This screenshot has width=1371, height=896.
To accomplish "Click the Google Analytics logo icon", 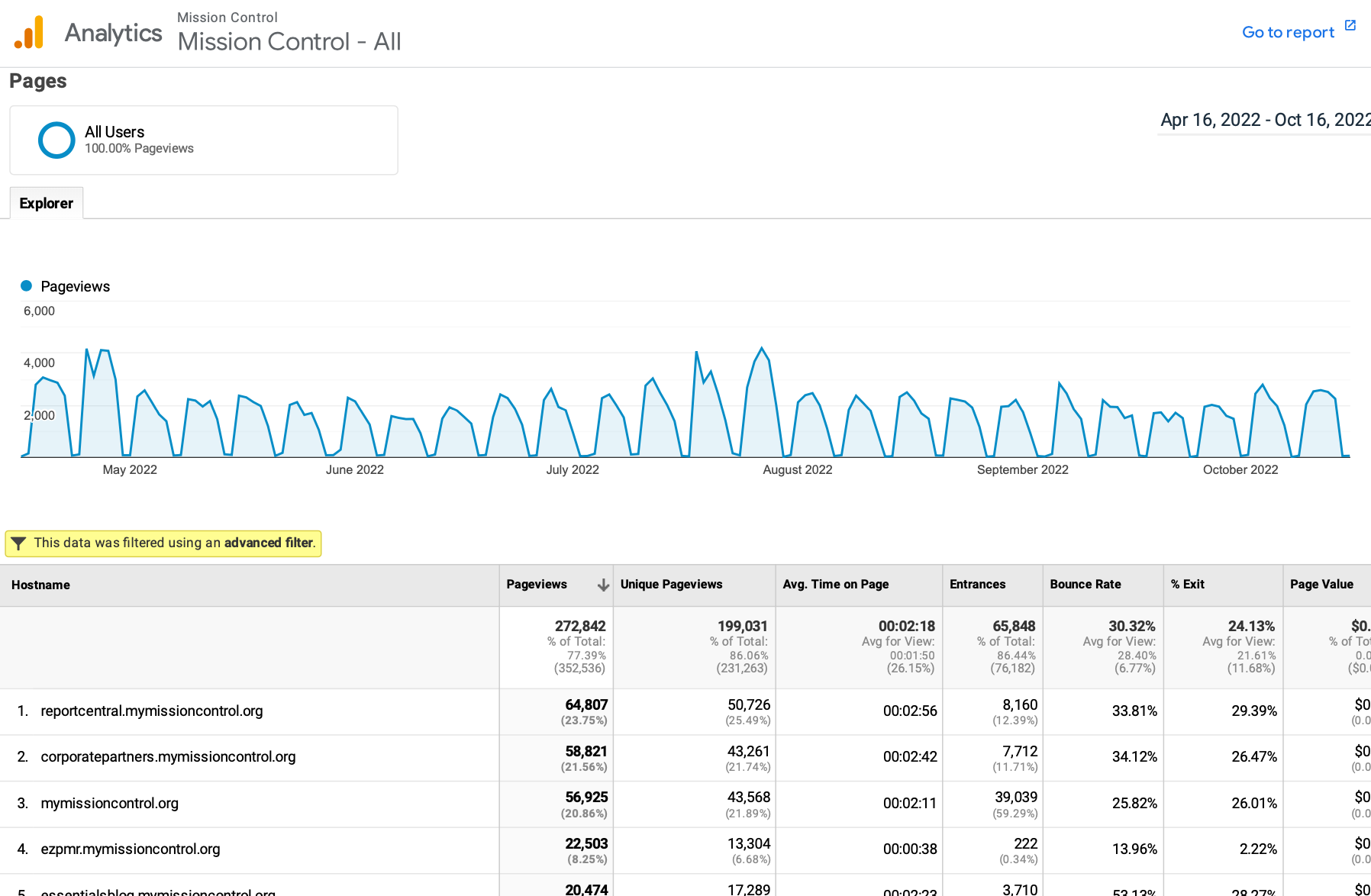I will point(29,32).
